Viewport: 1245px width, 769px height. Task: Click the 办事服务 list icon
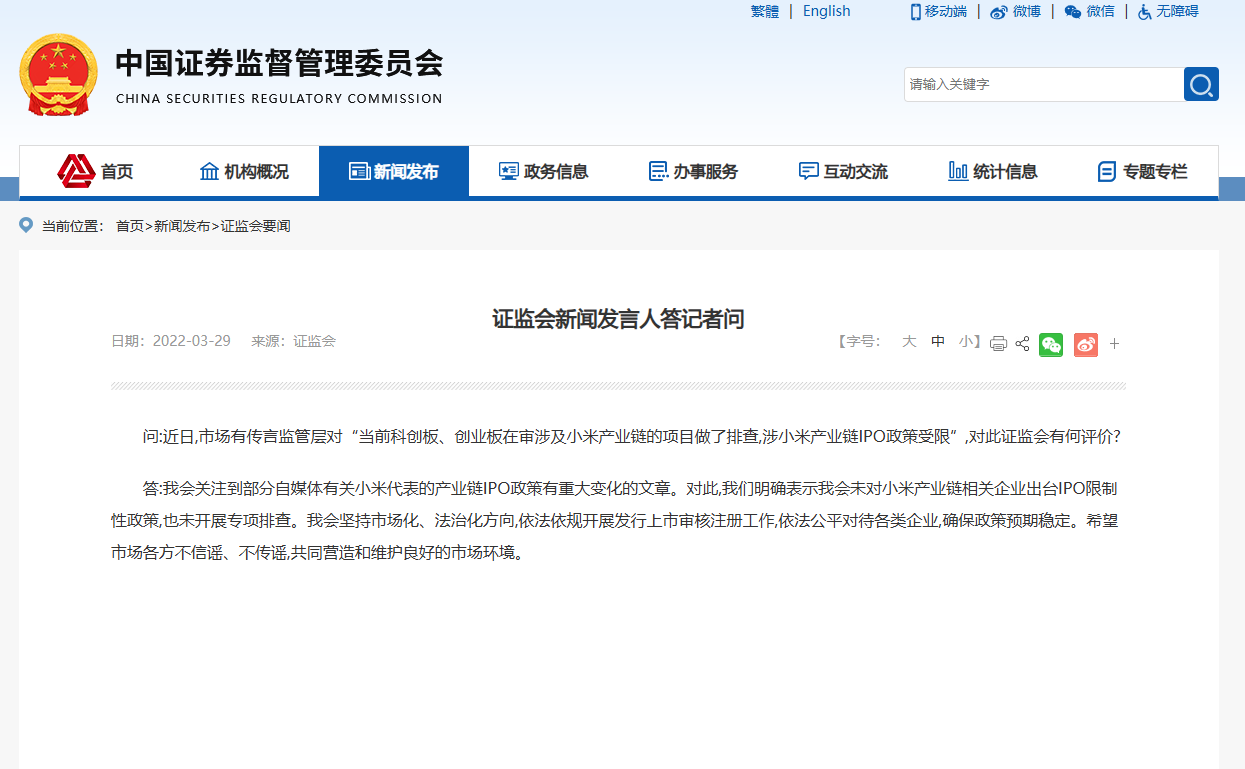(658, 171)
